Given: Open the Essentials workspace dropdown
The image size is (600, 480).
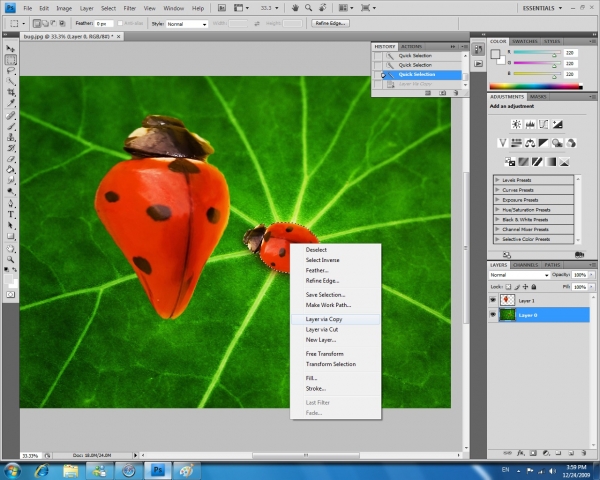Looking at the screenshot, I should [542, 8].
